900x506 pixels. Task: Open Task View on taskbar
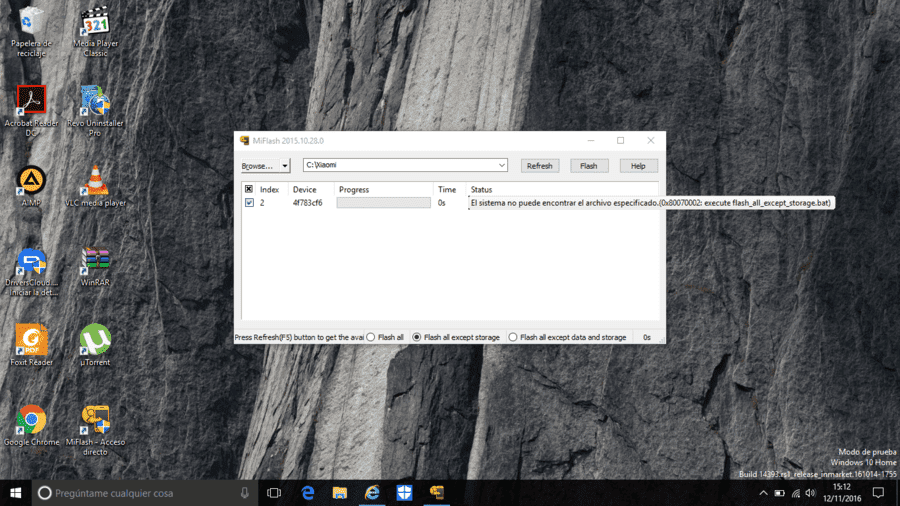tap(274, 493)
